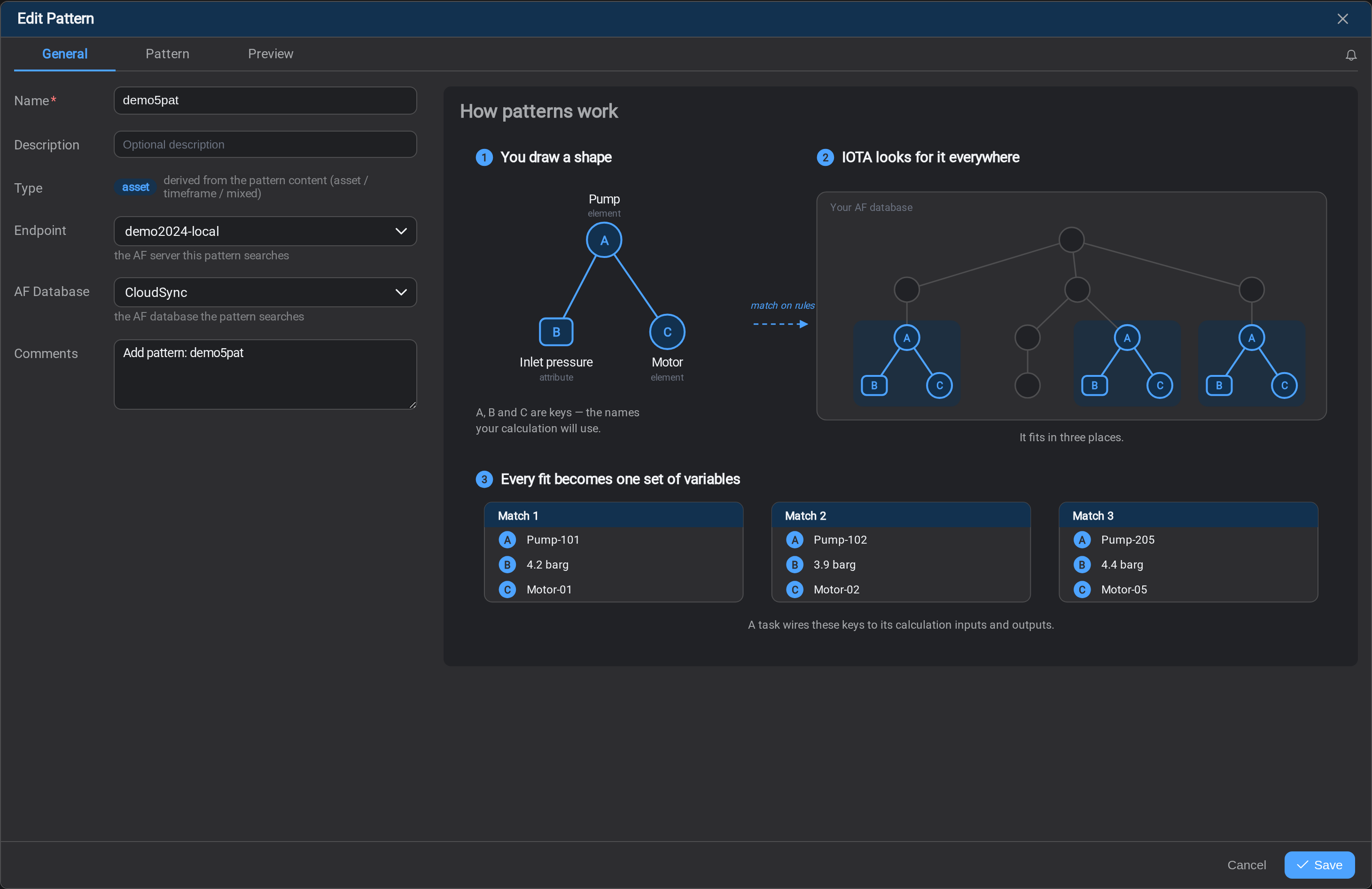Click the B key icon beside 4.4 barg
1372x889 pixels.
click(x=1082, y=564)
